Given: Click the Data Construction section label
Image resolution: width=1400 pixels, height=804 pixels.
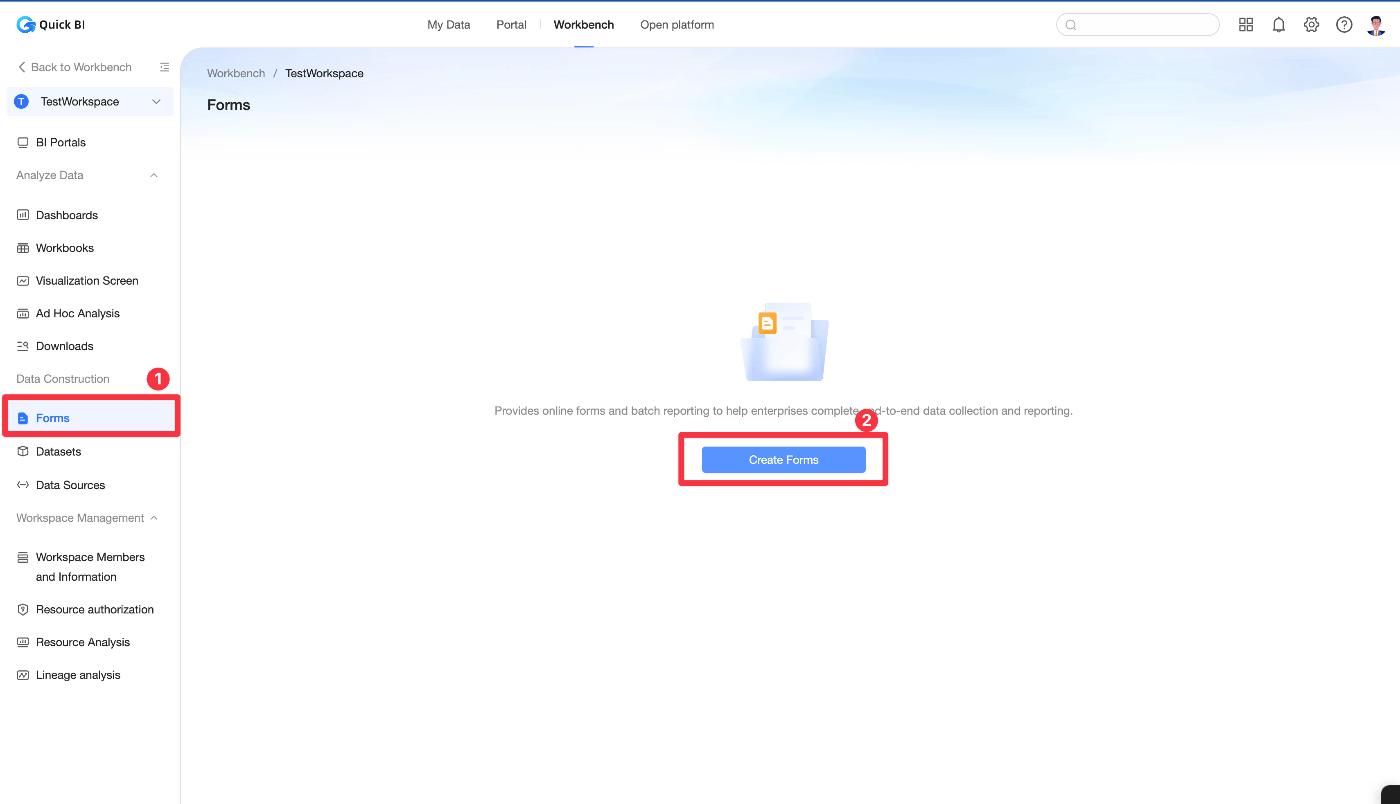Looking at the screenshot, I should 63,379.
